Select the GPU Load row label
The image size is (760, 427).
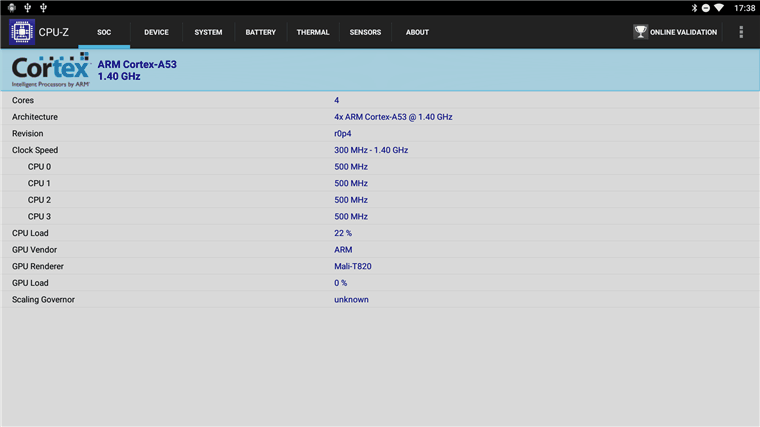click(x=30, y=283)
